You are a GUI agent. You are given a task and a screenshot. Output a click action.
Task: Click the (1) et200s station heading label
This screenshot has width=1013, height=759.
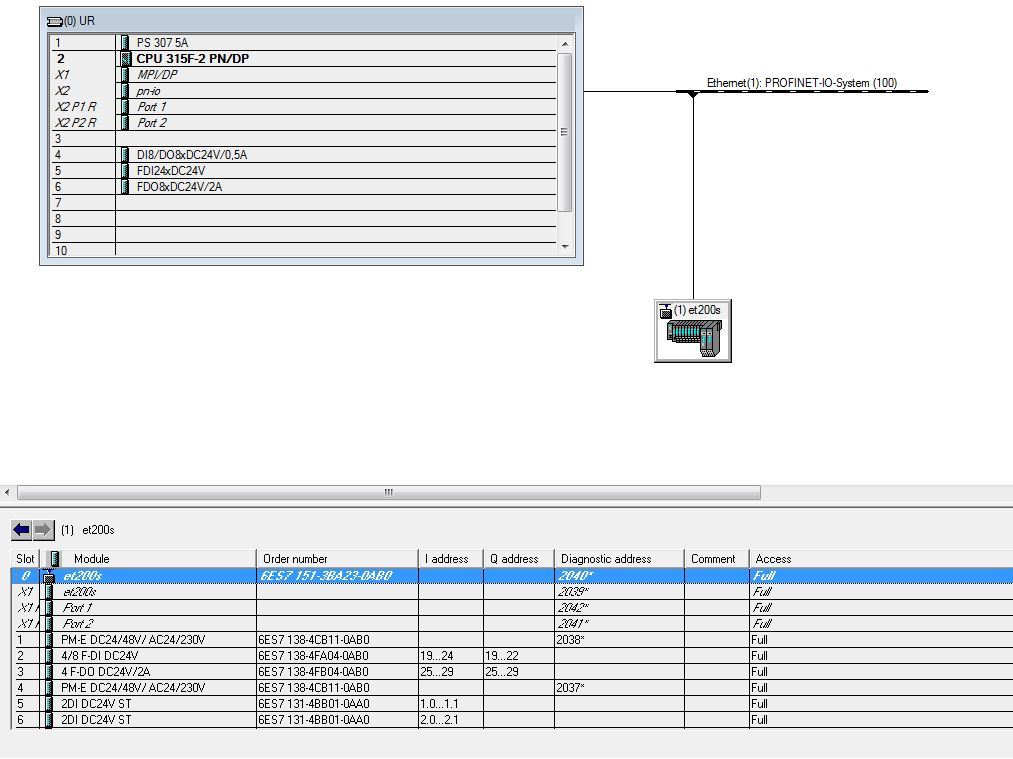(88, 530)
